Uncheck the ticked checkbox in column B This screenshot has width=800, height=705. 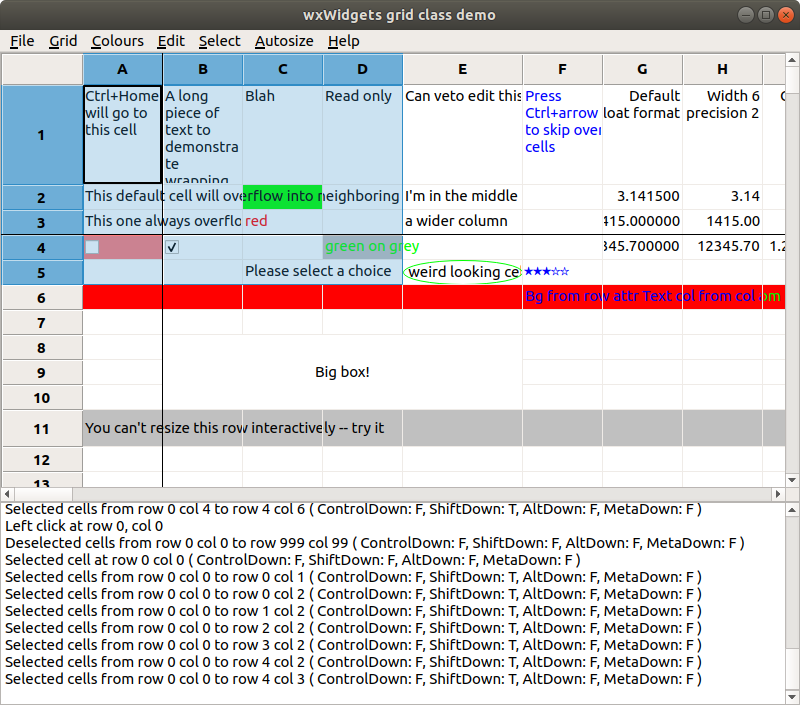(x=171, y=246)
